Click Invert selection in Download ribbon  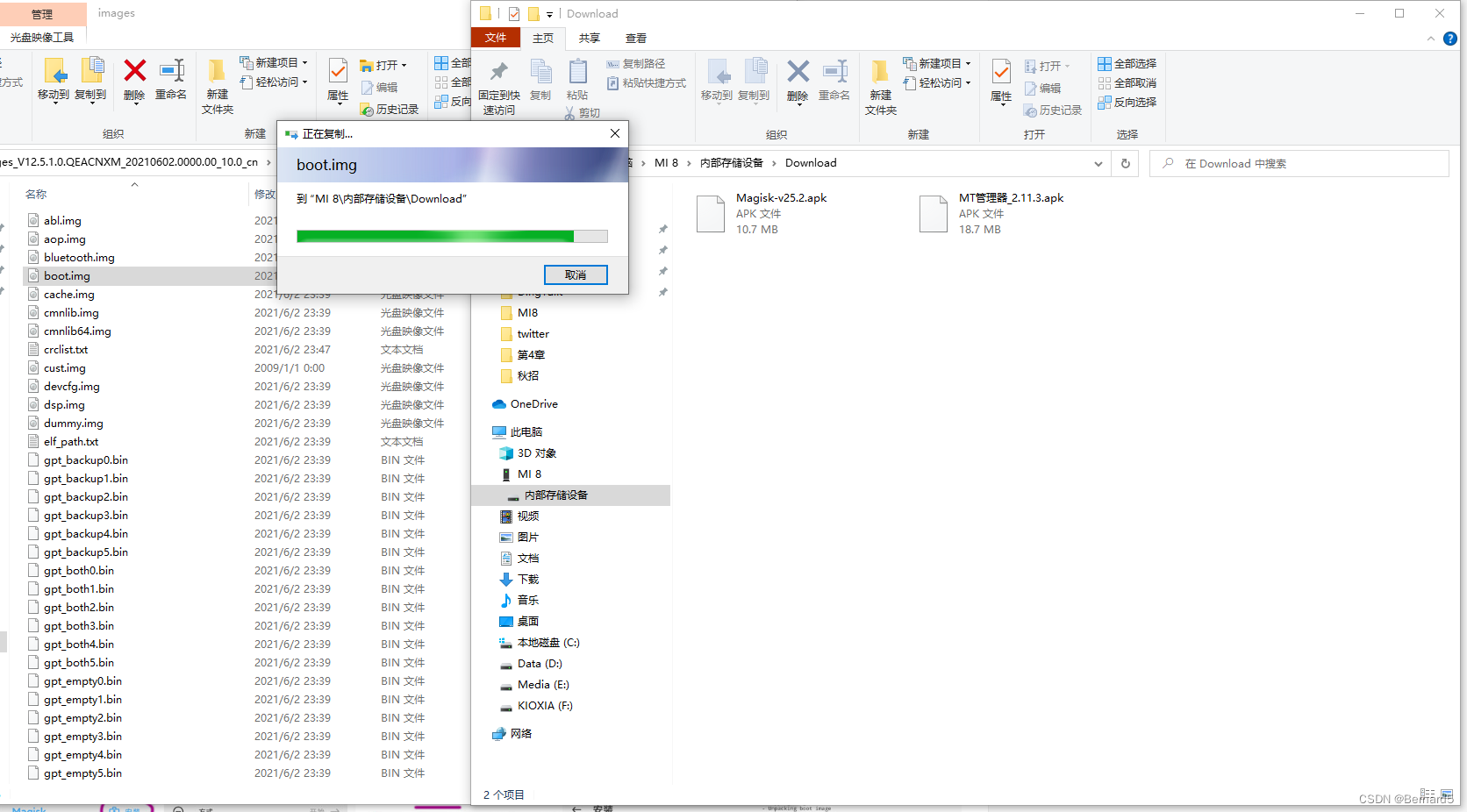point(1127,103)
